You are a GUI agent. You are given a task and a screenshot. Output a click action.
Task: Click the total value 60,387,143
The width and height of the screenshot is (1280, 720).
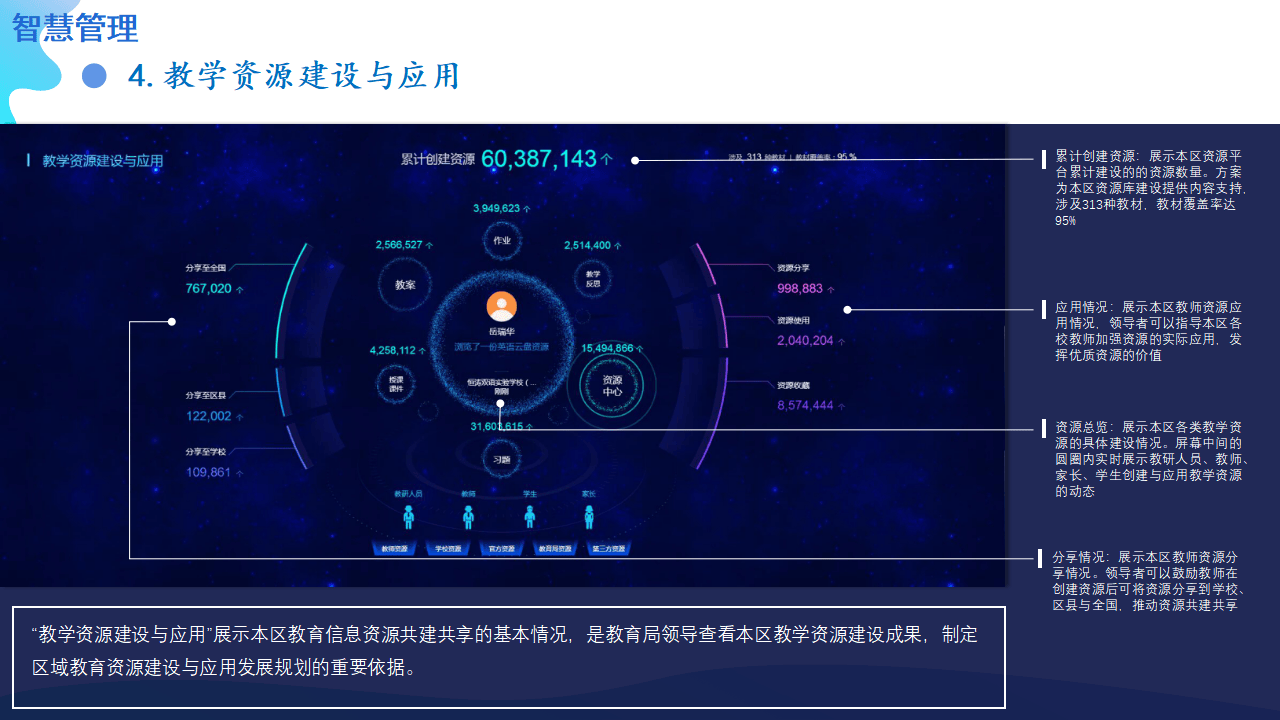539,158
